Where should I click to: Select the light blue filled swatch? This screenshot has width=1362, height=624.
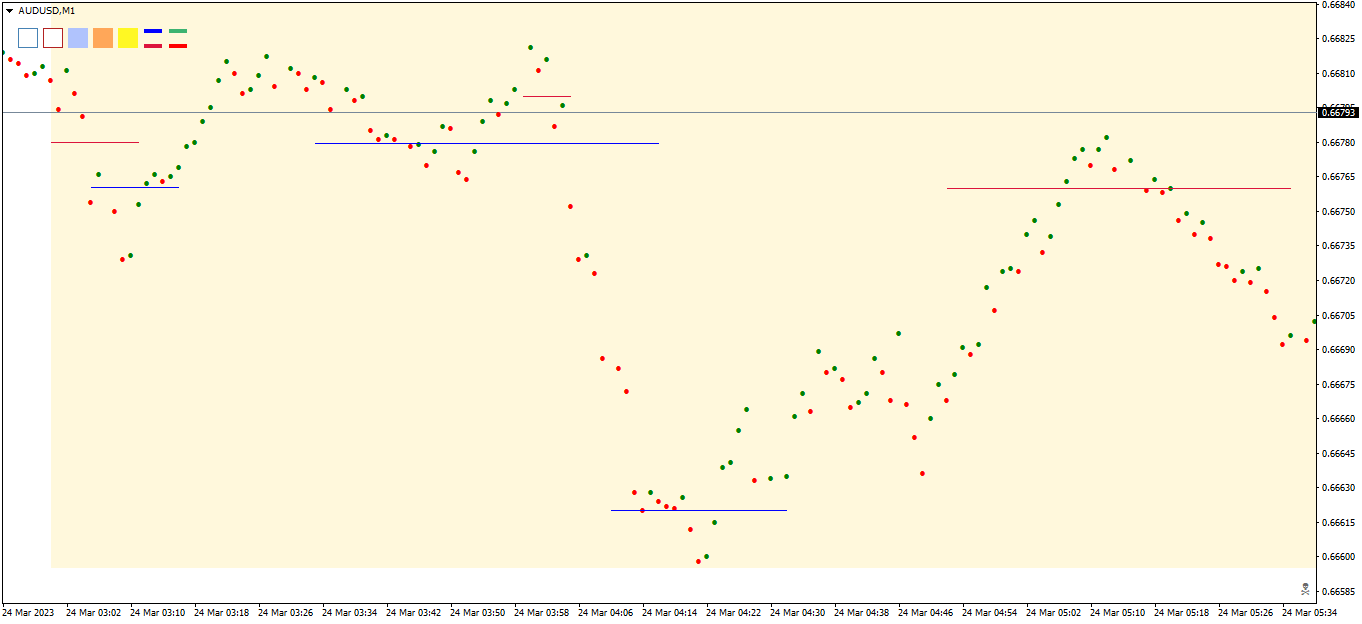[x=78, y=38]
